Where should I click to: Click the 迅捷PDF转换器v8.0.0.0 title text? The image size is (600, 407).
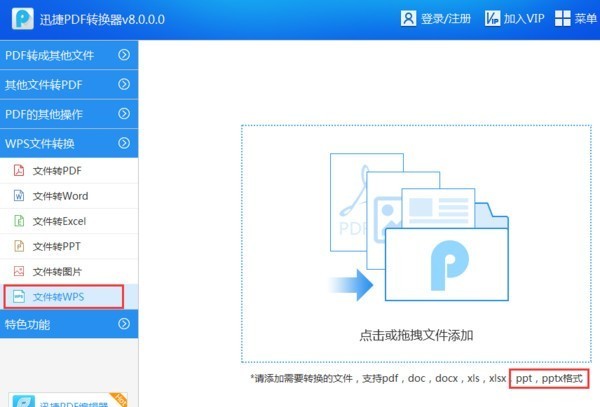pos(102,19)
